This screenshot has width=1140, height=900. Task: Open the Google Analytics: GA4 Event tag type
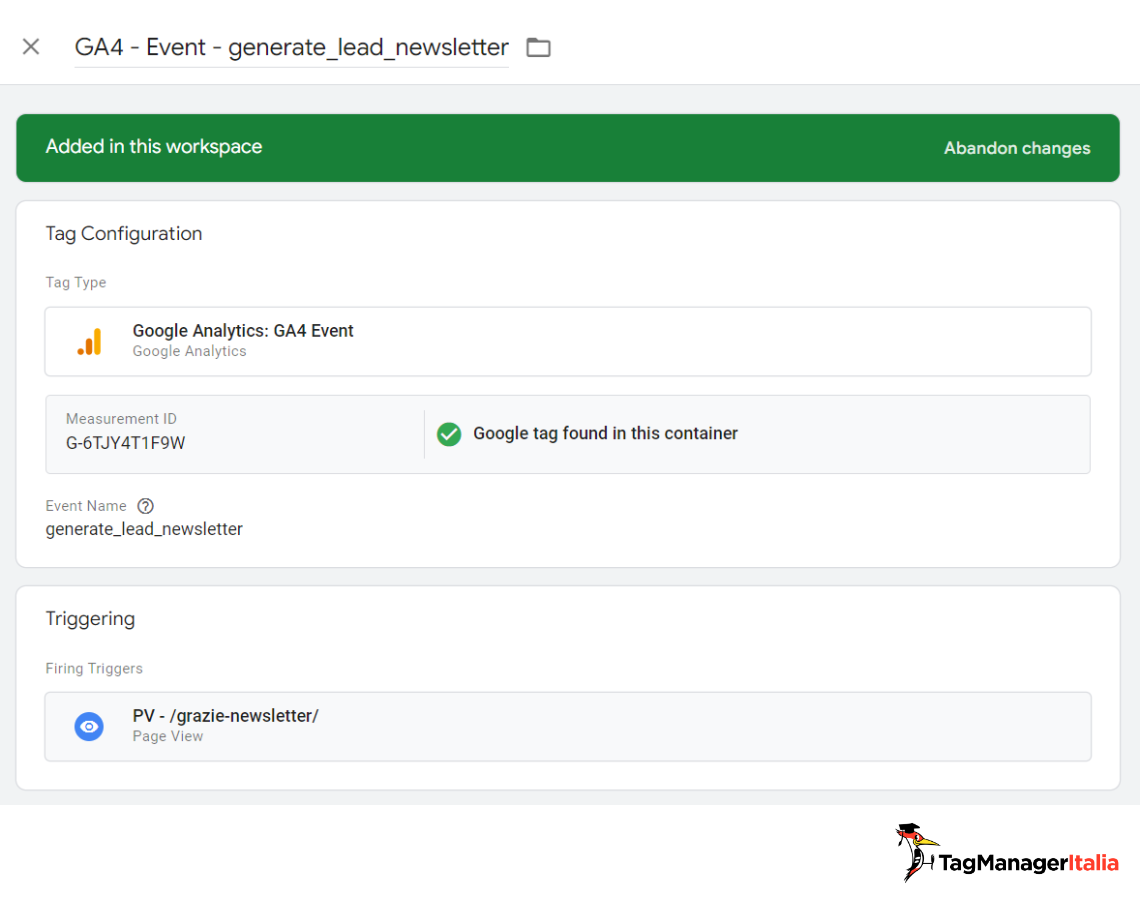[x=568, y=342]
